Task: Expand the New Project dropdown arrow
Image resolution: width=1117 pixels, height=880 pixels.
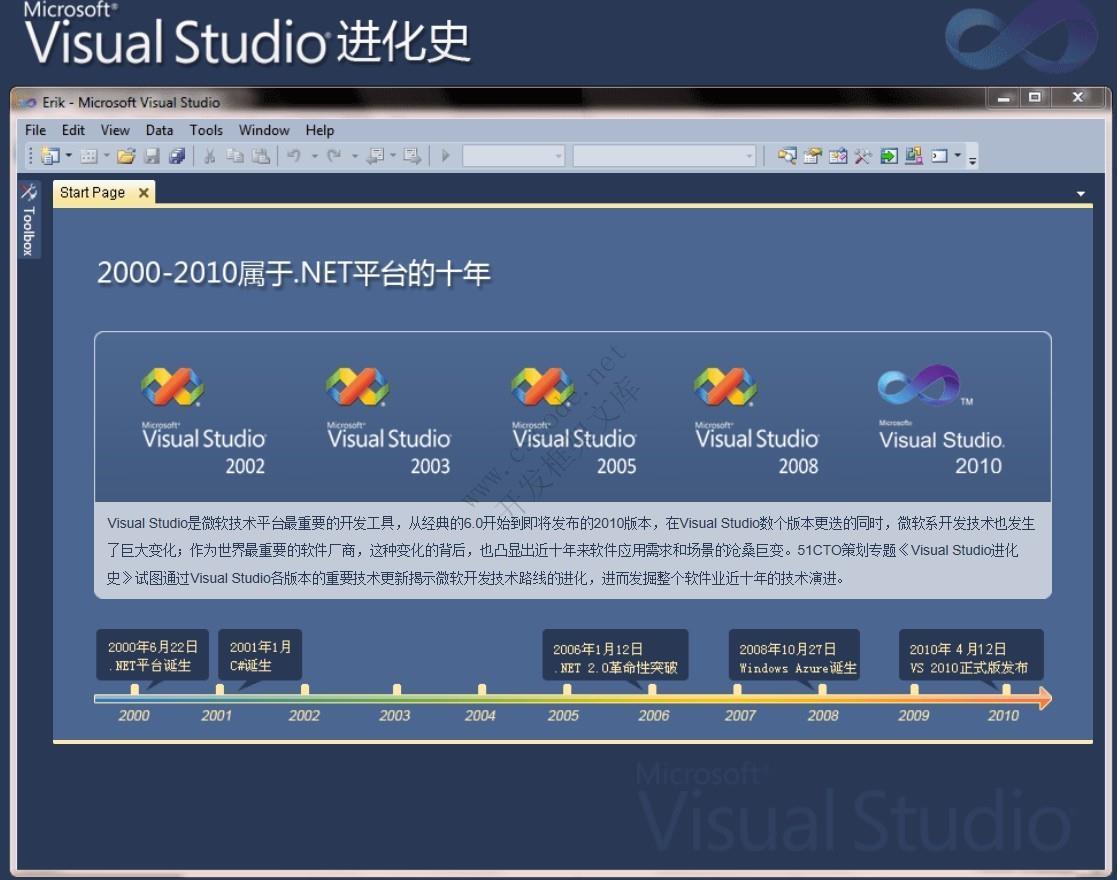Action: click(x=67, y=156)
